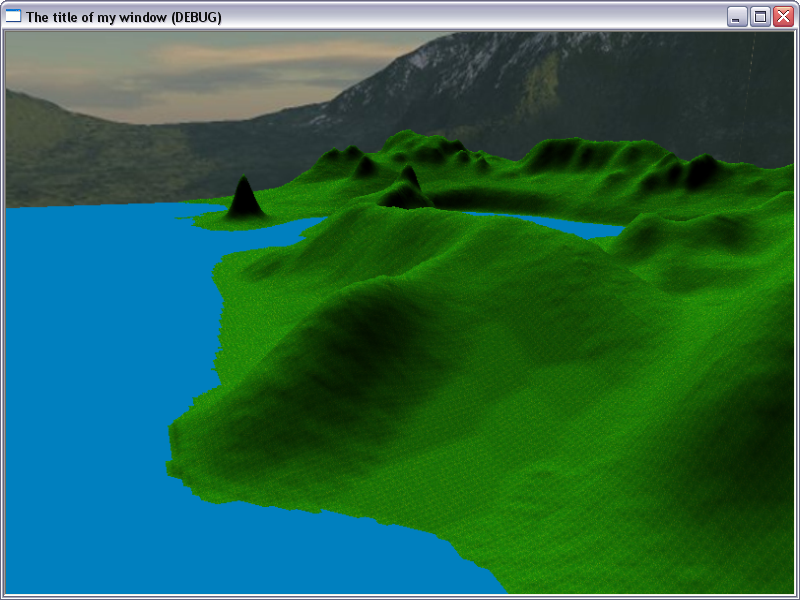Click the dark cone-shaped peak by the water

[x=244, y=198]
